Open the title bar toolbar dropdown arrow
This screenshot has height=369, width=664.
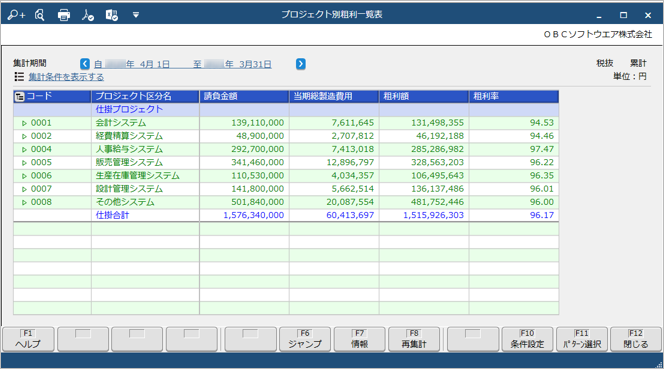[x=136, y=15]
